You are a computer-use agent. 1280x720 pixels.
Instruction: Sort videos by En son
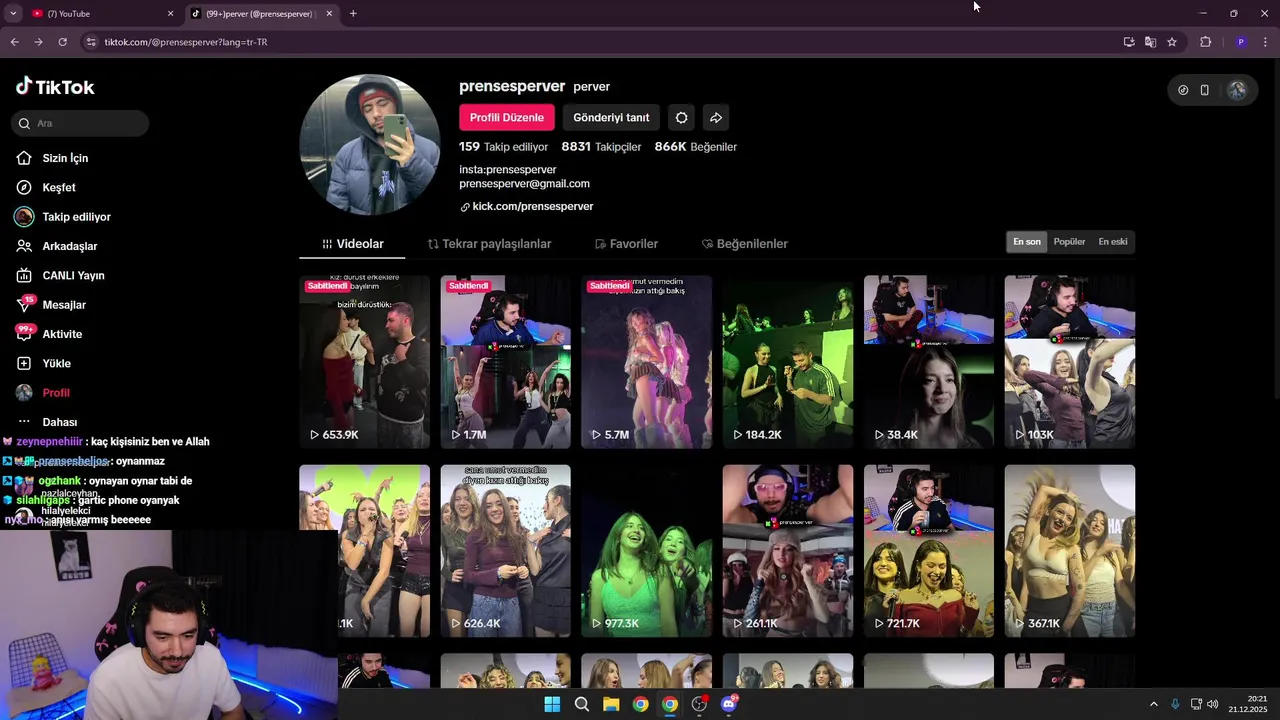pos(1027,242)
